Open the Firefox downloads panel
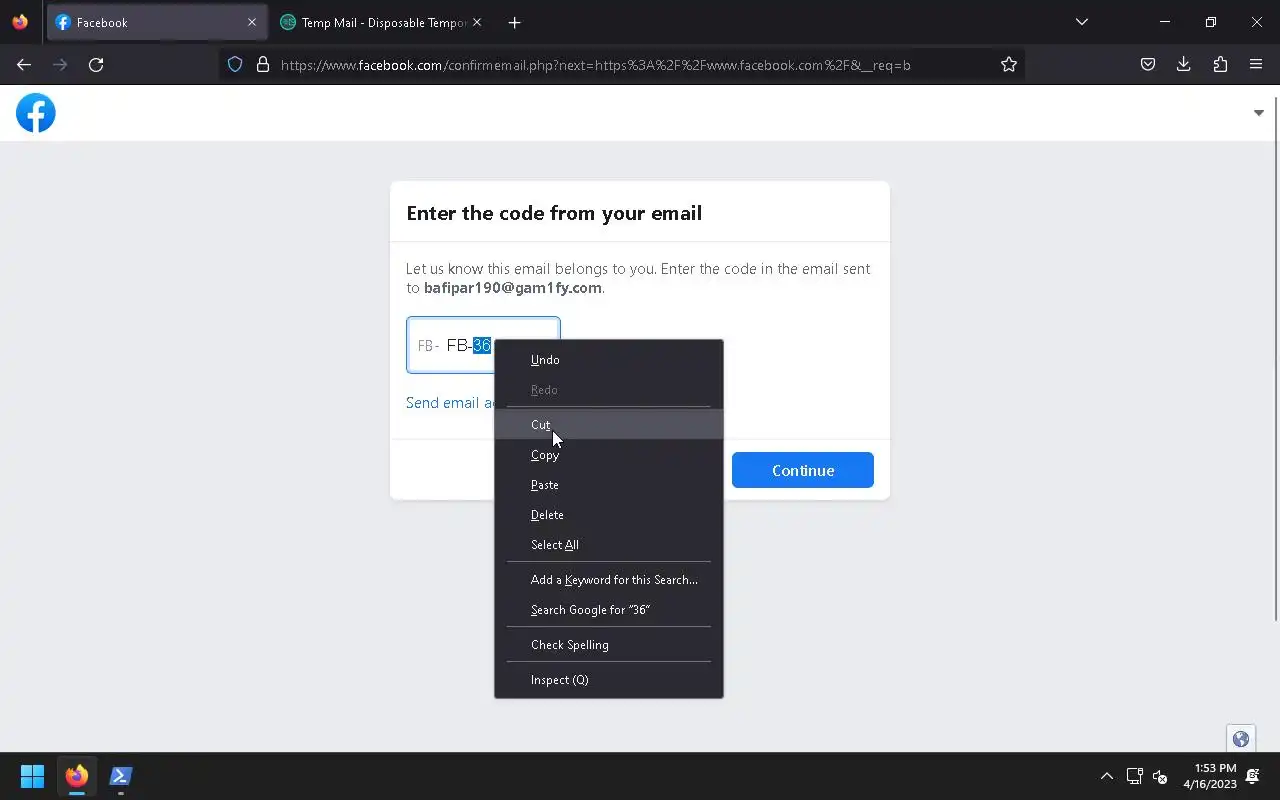This screenshot has width=1280, height=800. (1184, 65)
